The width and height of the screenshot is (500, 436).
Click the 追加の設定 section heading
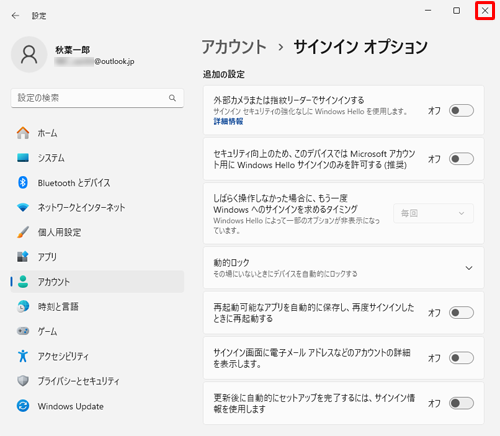tap(224, 74)
